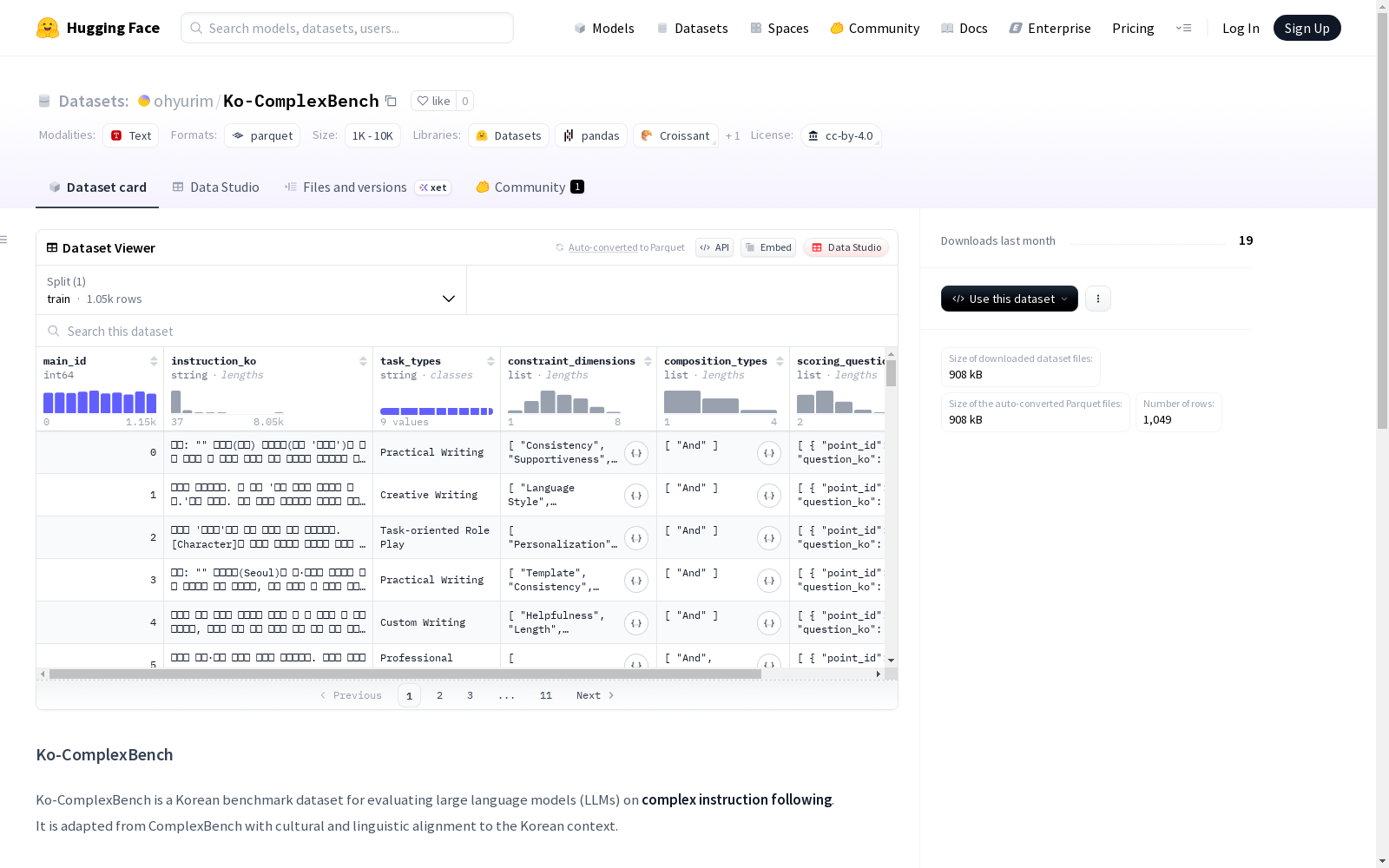Jump to page 11 of the dataset
Image resolution: width=1389 pixels, height=868 pixels.
tap(546, 695)
